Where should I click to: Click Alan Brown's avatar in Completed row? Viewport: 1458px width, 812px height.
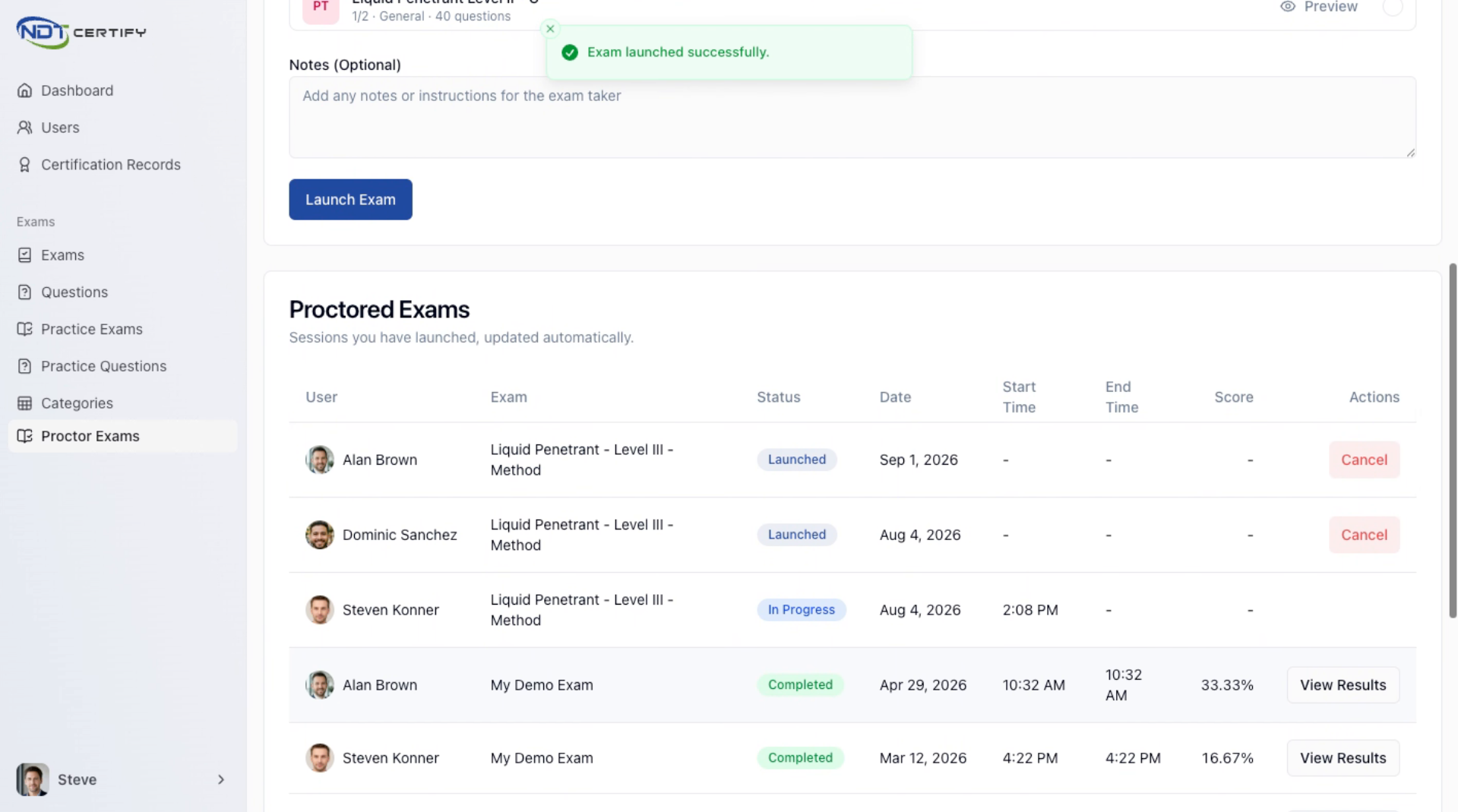point(320,685)
